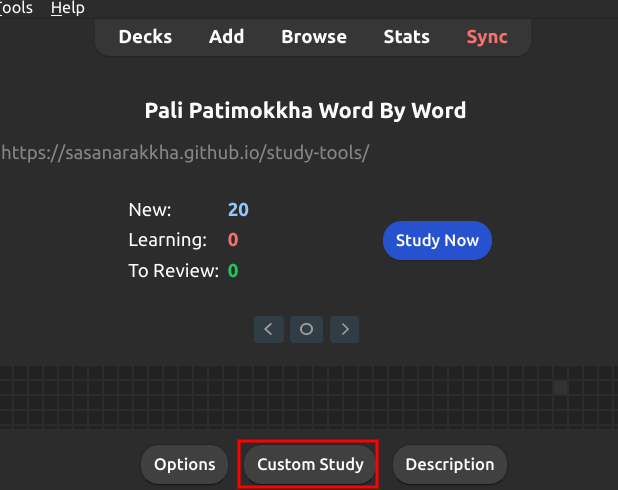
Task: Go to next year in review heatmap
Action: pos(344,328)
